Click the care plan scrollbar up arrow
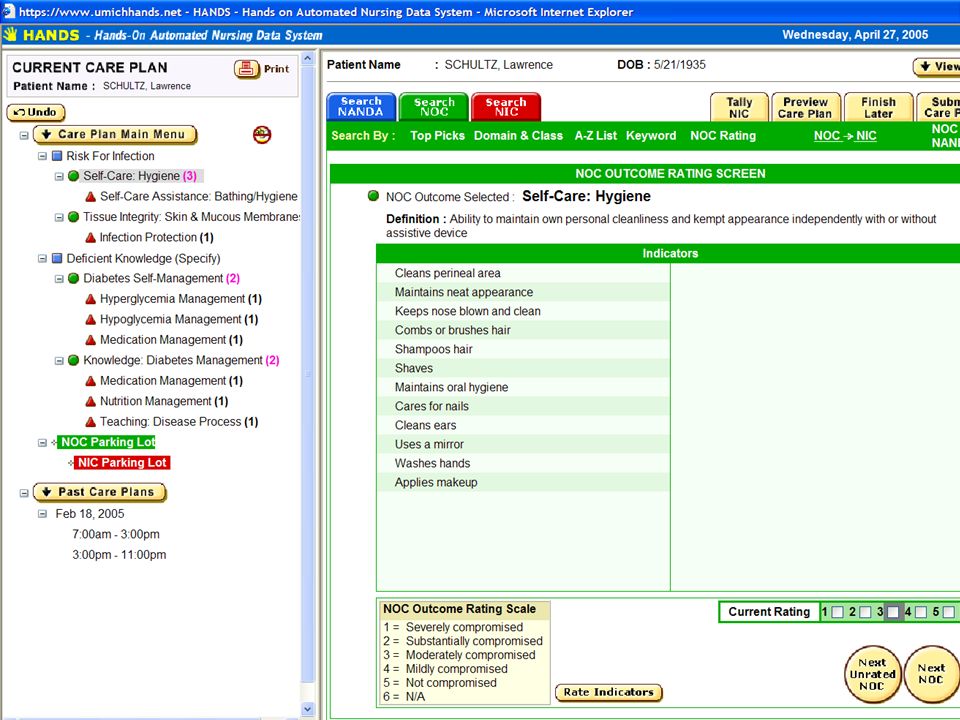 pyautogui.click(x=307, y=59)
